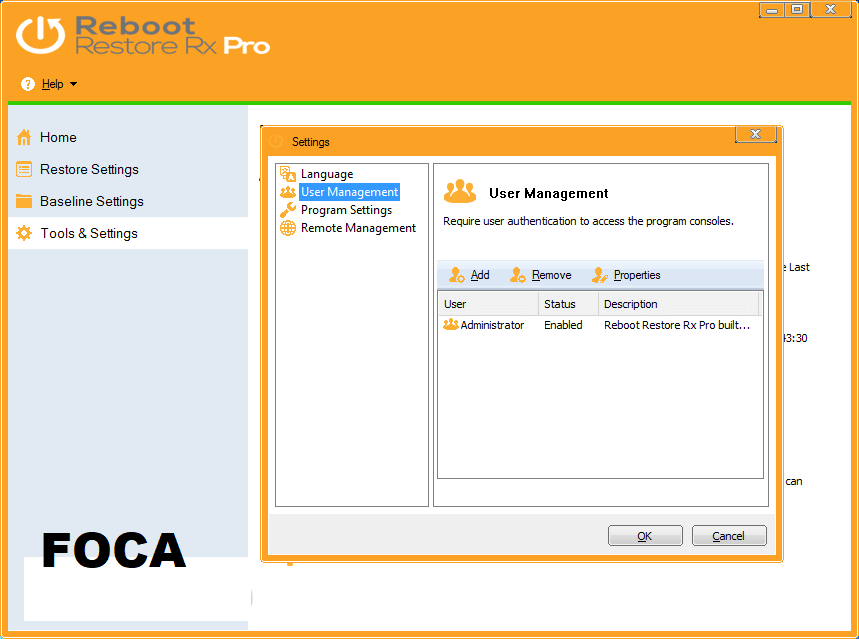The image size is (859, 639).
Task: Click the Help question mark icon
Action: coord(27,84)
